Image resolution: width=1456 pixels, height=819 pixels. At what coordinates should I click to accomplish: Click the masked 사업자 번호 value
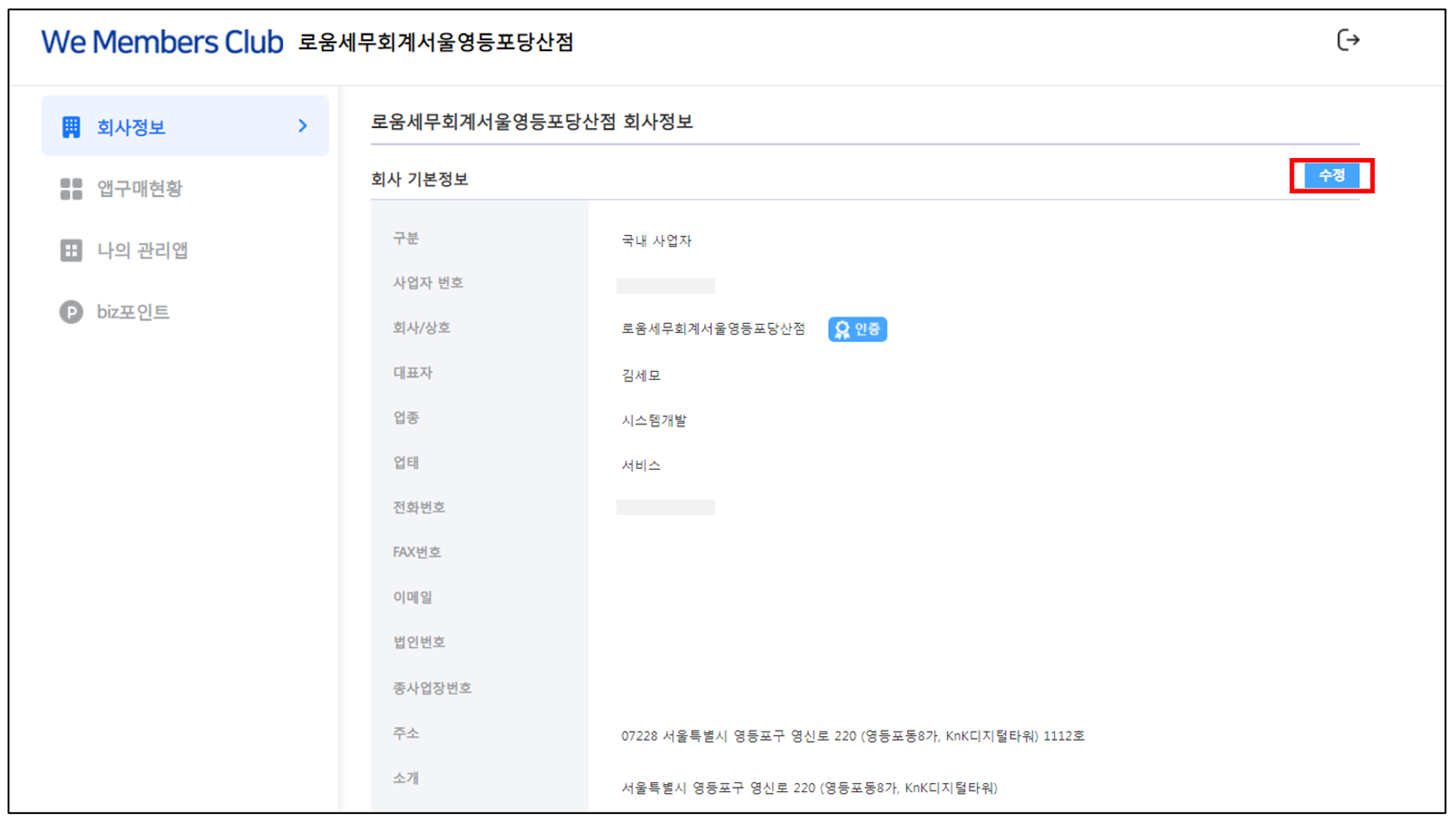click(x=665, y=286)
